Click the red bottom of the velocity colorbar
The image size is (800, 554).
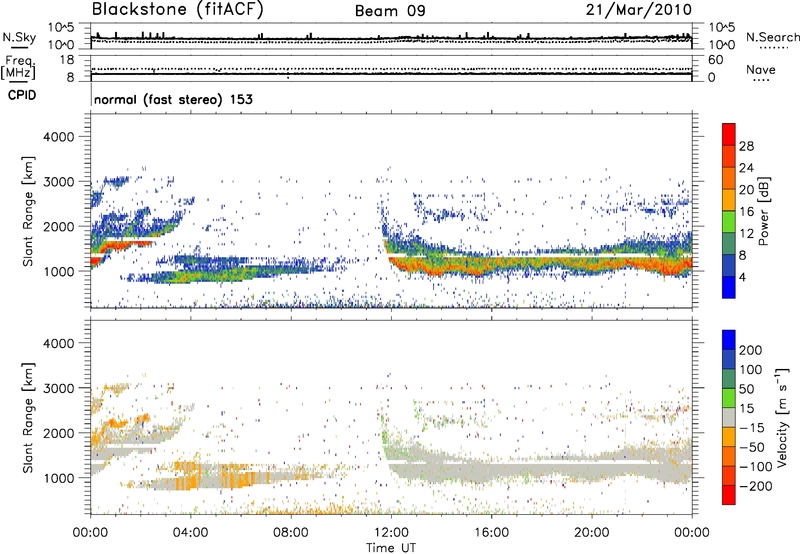pyautogui.click(x=729, y=495)
